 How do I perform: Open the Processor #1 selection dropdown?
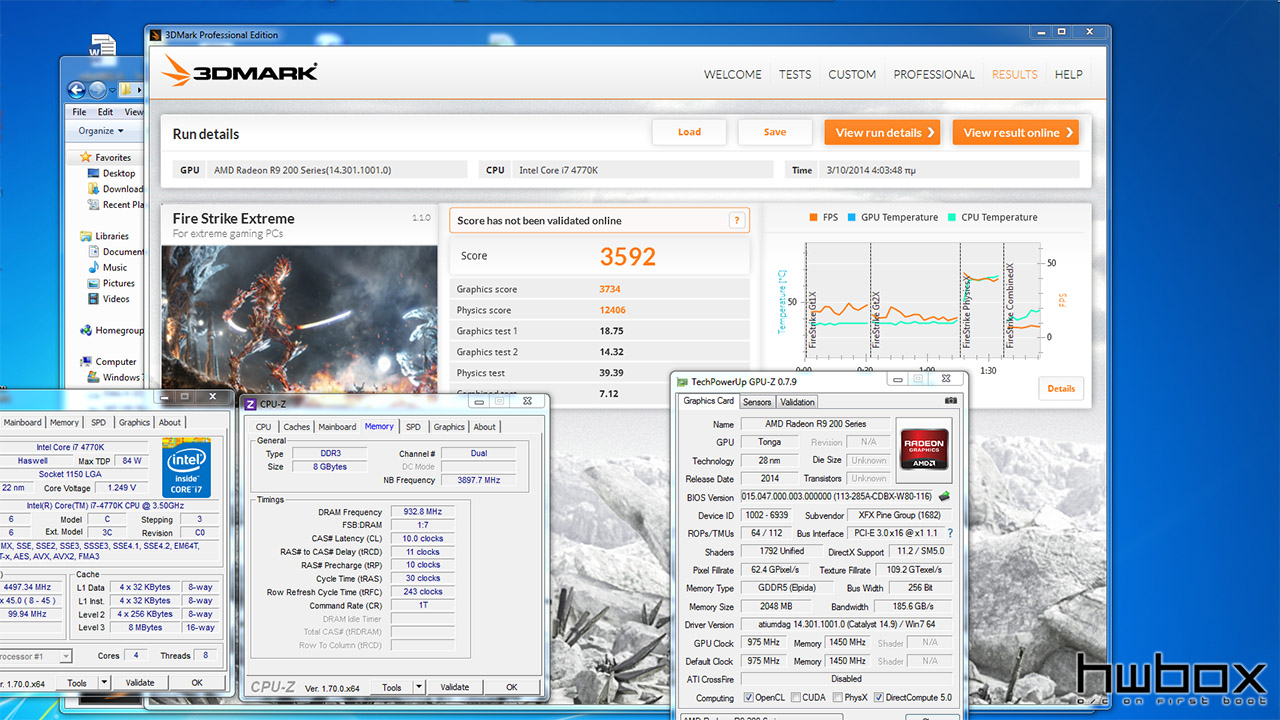[65, 656]
